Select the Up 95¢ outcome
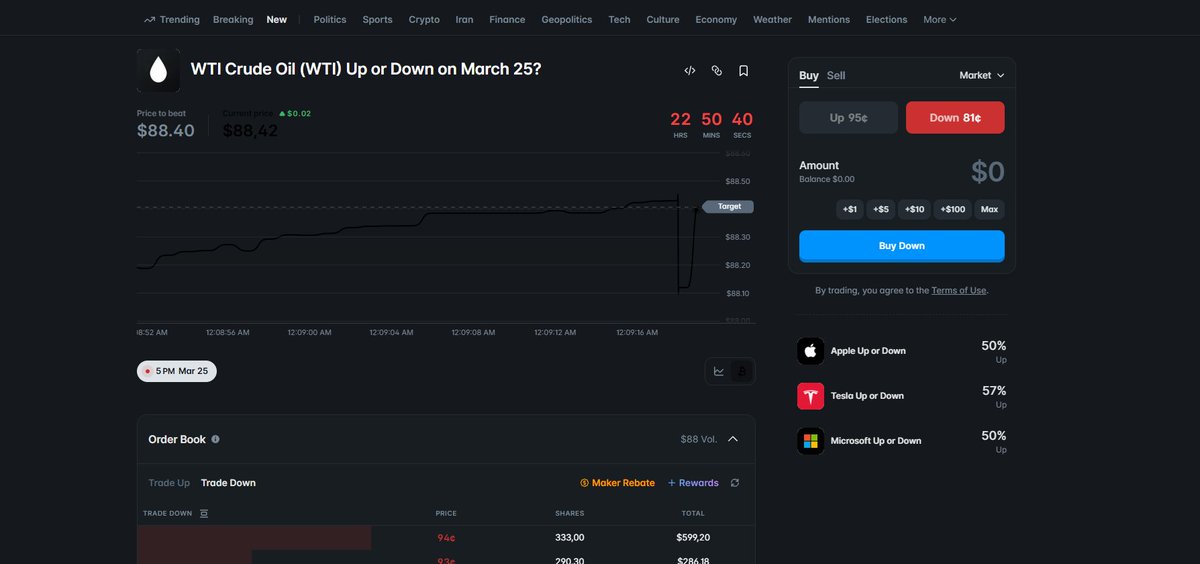Image resolution: width=1200 pixels, height=564 pixels. pyautogui.click(x=848, y=117)
